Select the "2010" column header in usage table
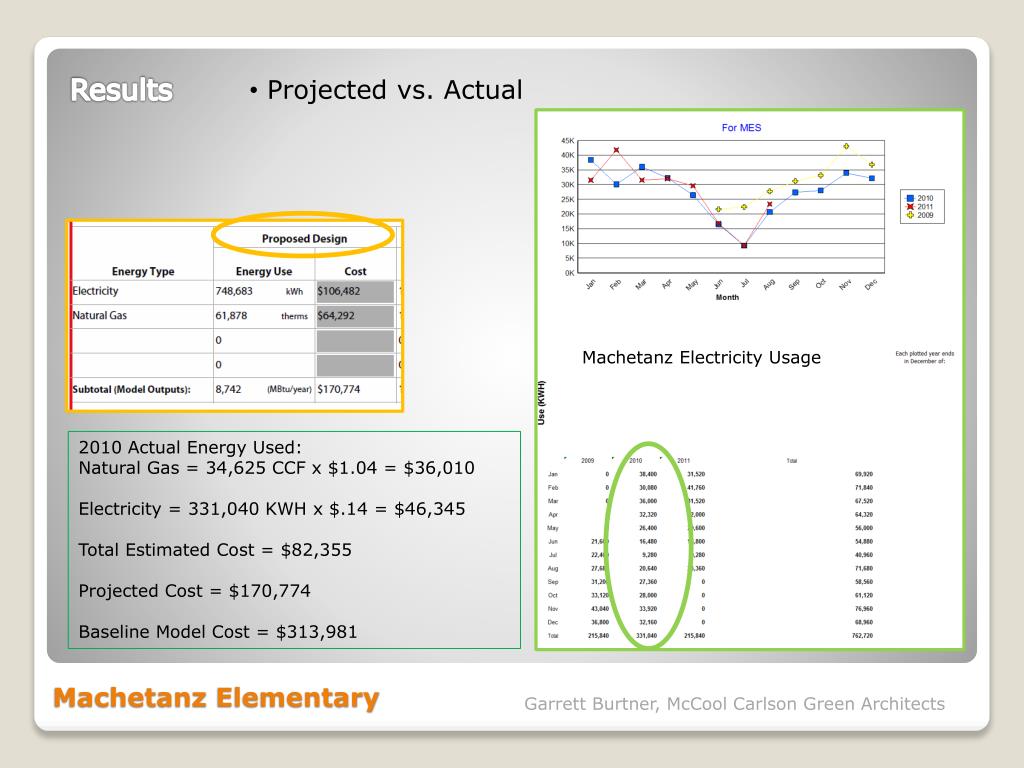This screenshot has height=768, width=1024. point(635,460)
